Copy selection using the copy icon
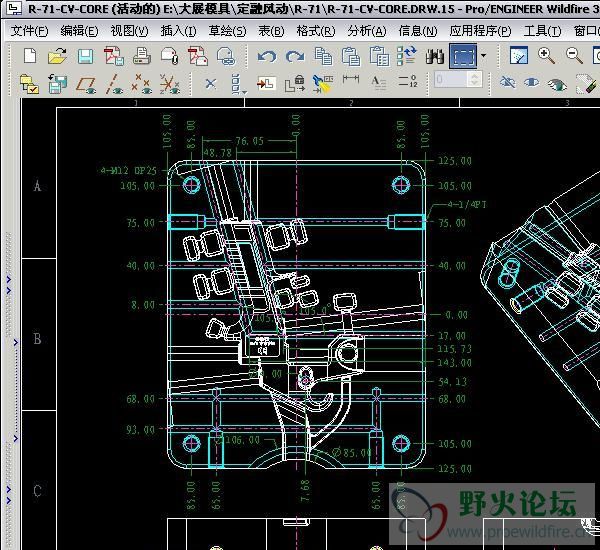 pyautogui.click(x=323, y=56)
